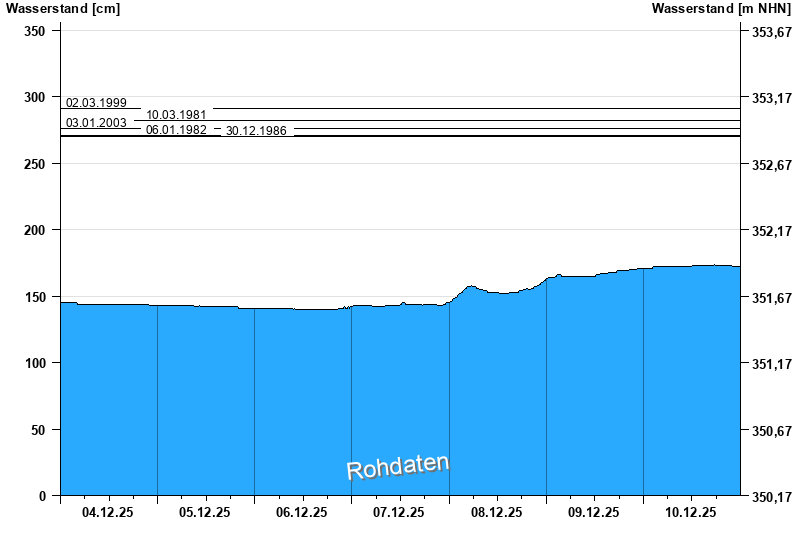Click the 06.12.25 date label

[x=302, y=512]
